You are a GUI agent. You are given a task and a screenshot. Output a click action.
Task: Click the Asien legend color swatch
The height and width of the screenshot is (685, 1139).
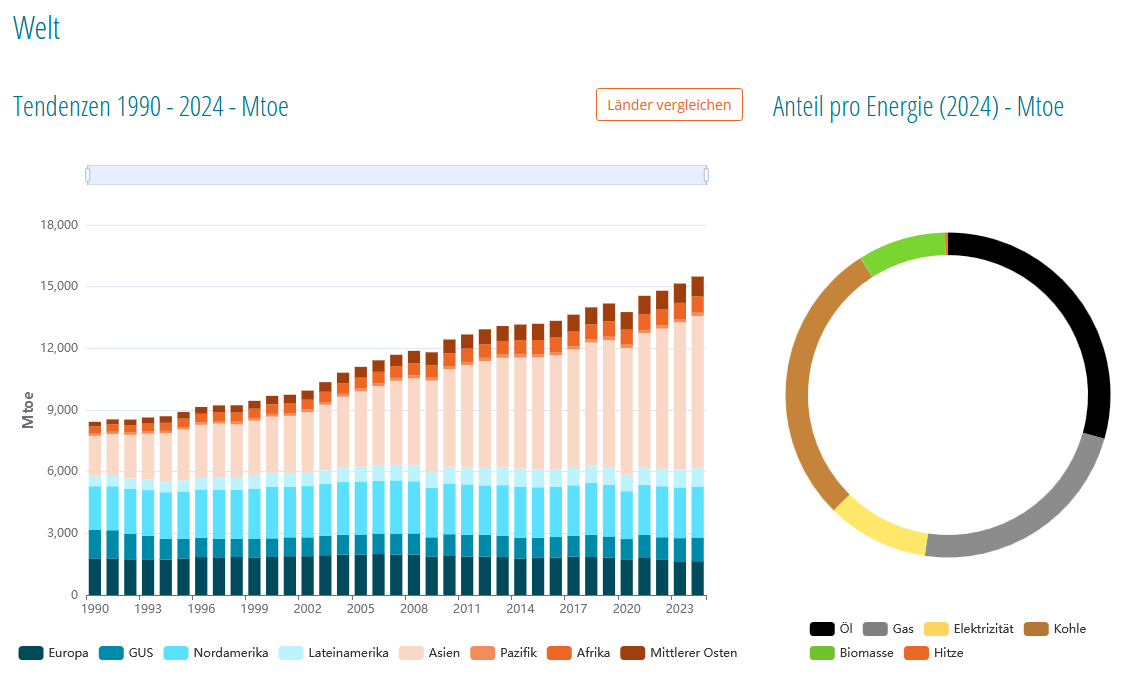pyautogui.click(x=412, y=653)
